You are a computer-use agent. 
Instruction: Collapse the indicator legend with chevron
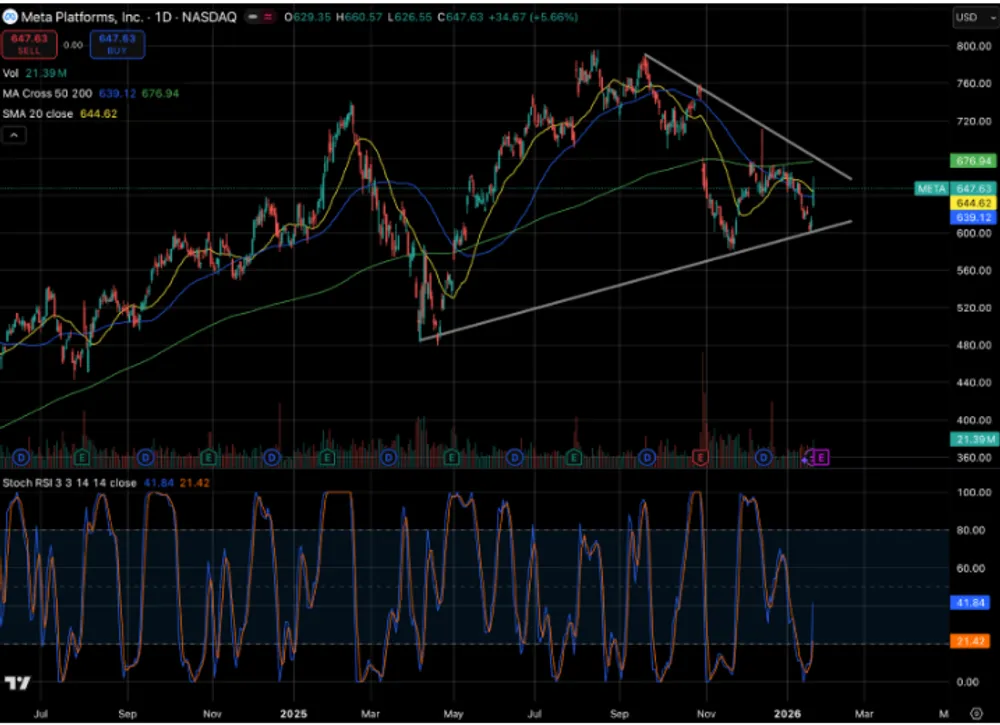(14, 135)
